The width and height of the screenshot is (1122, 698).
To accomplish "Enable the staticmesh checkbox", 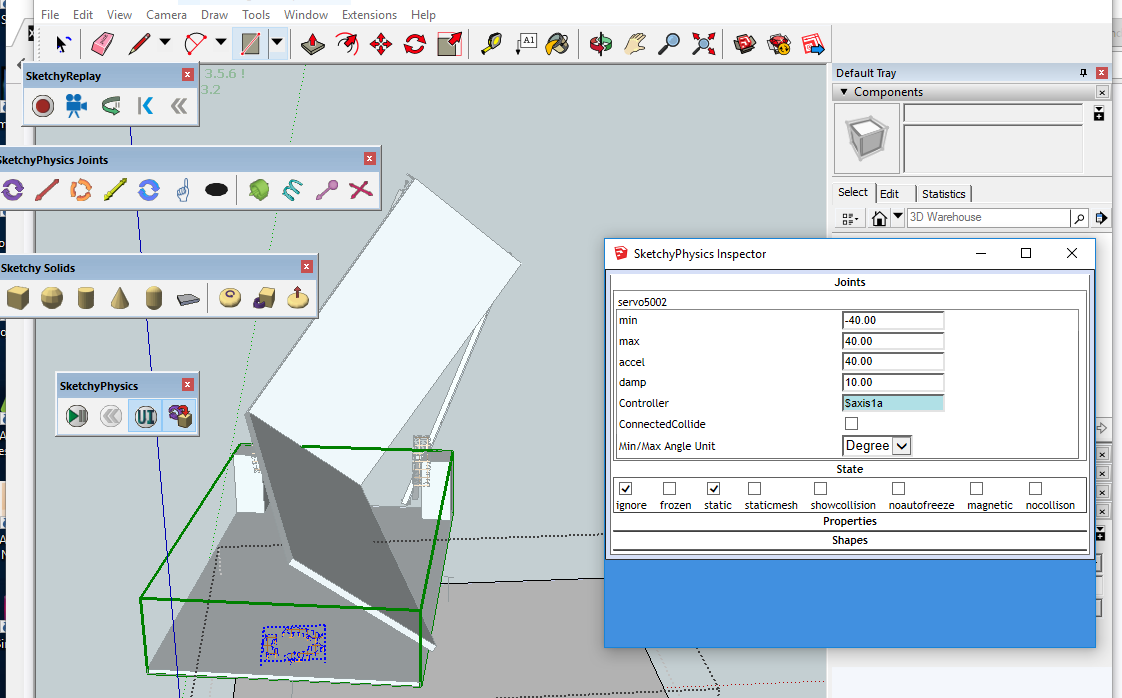I will point(754,489).
